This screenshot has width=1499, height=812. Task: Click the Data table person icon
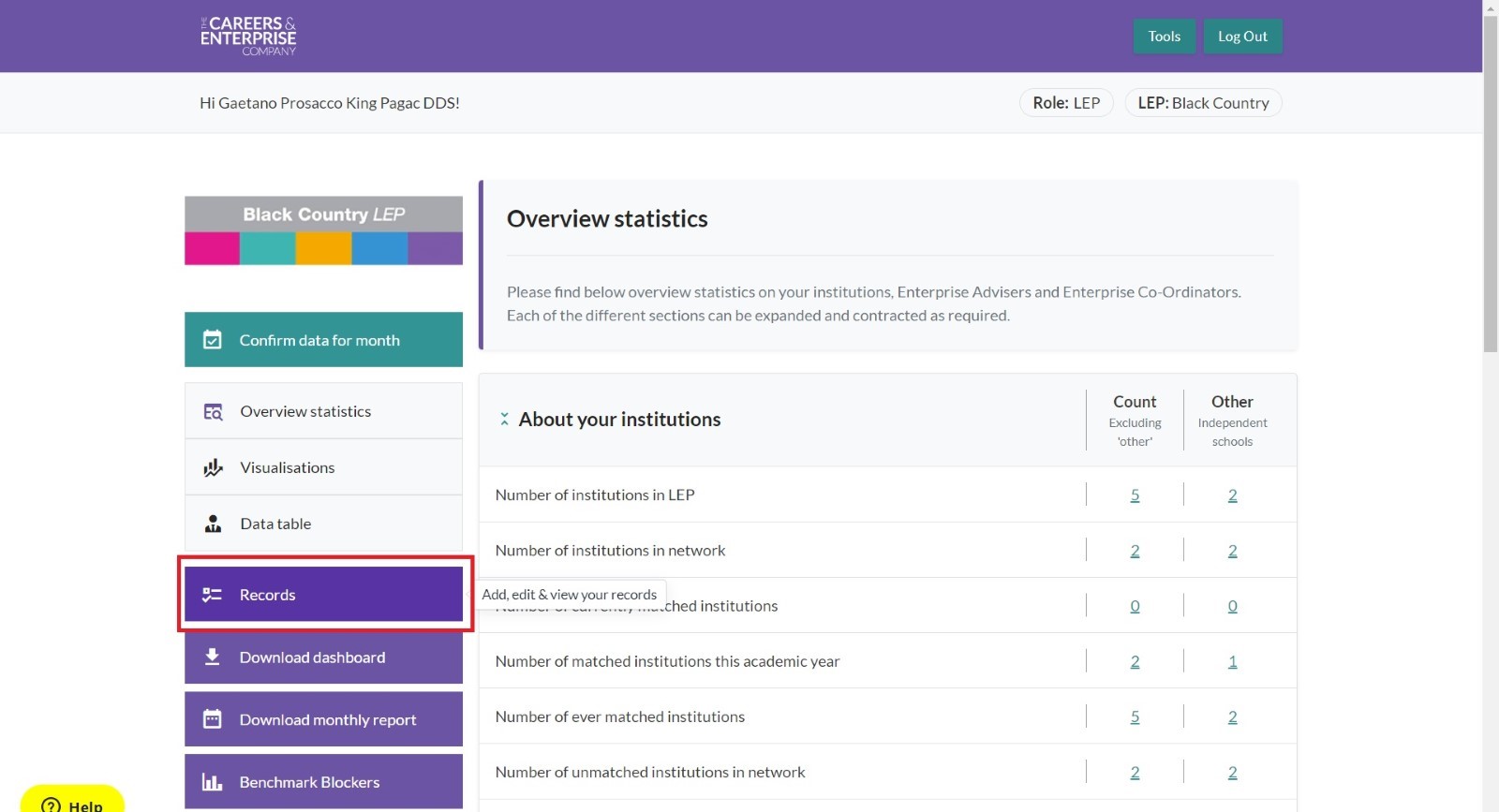click(x=214, y=524)
